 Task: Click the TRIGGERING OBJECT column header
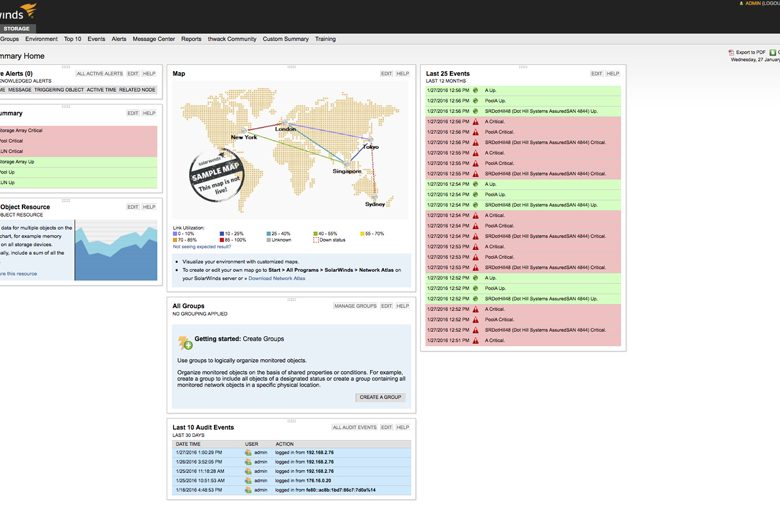click(59, 90)
